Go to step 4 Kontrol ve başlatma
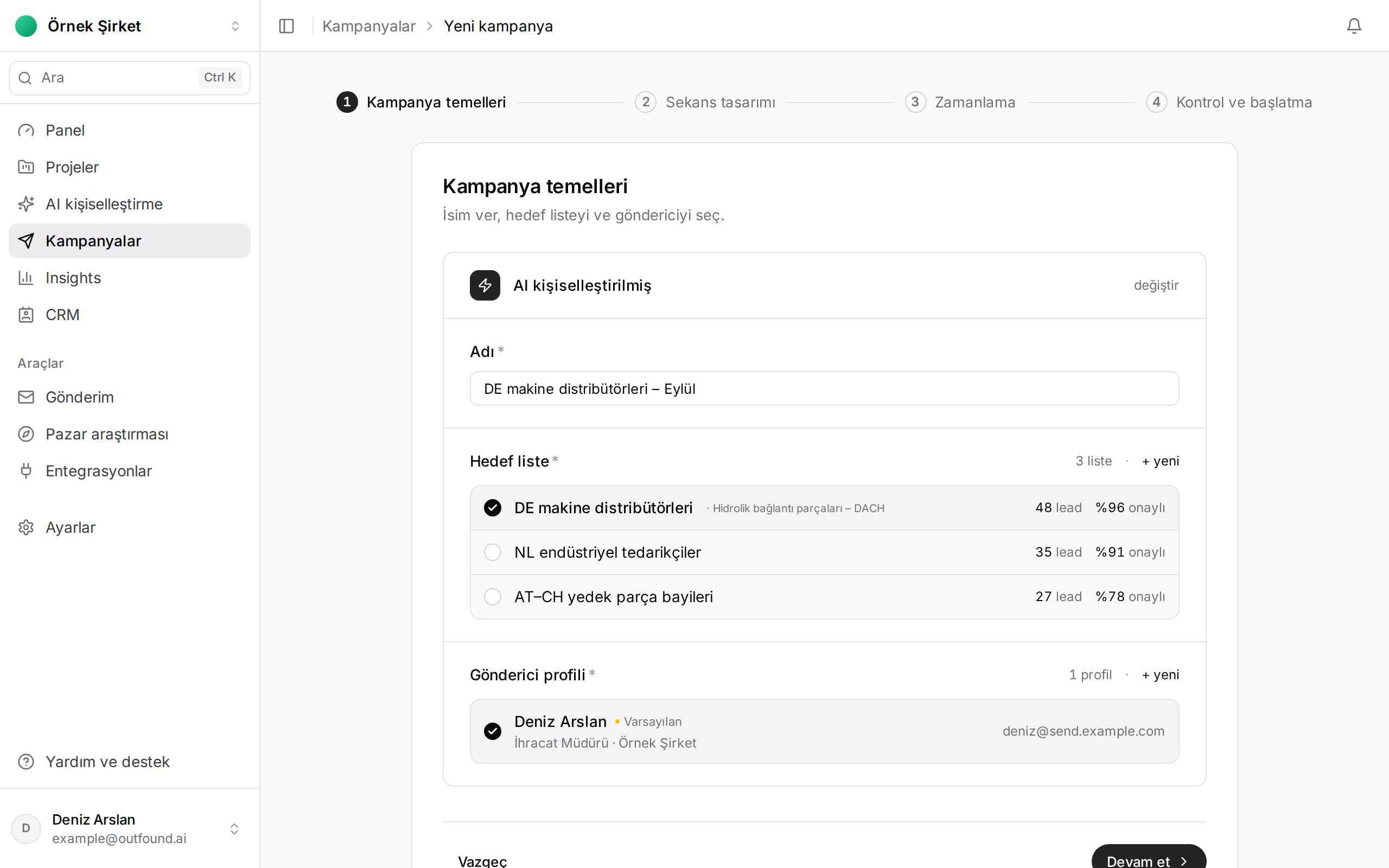Screen dimensions: 1389x868 pos(1229,102)
